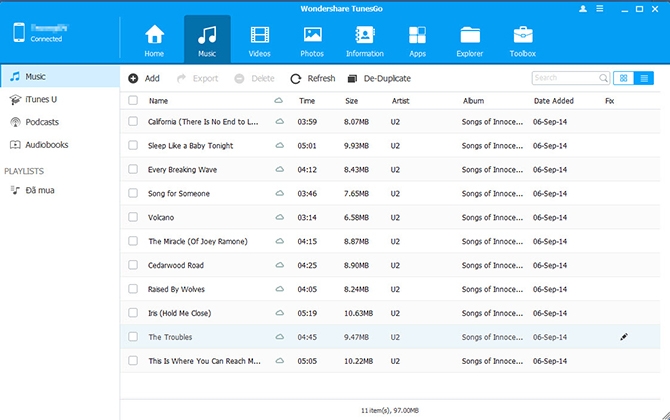The height and width of the screenshot is (420, 670).
Task: Switch to the Videos section
Action: [259, 41]
